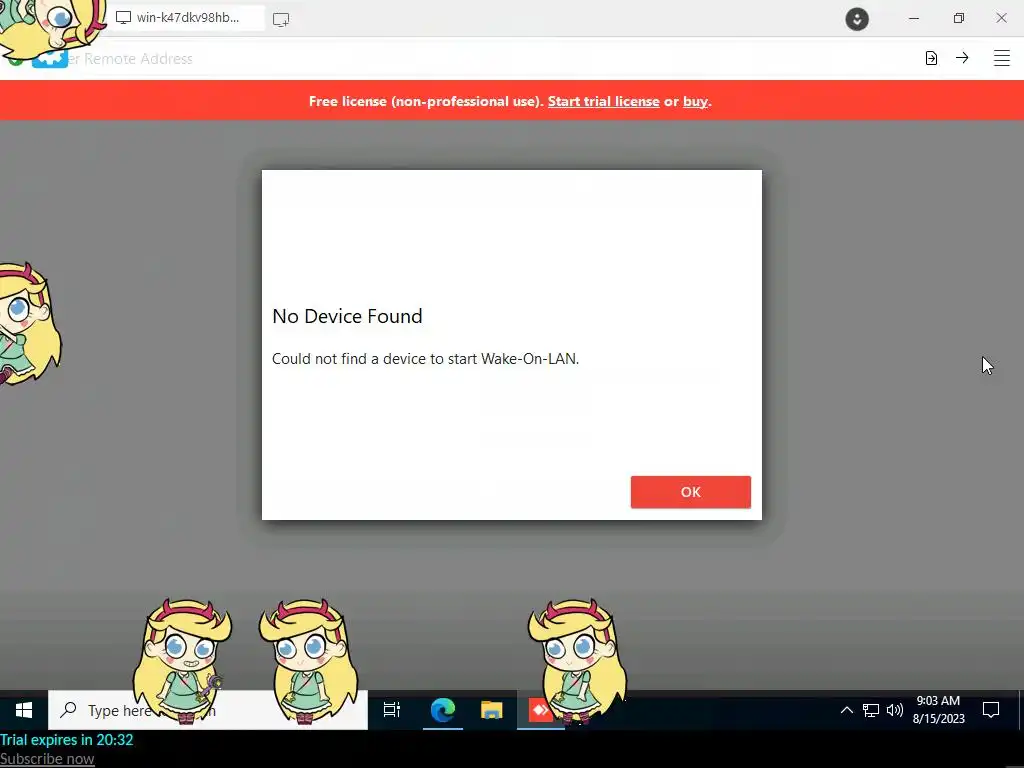Open the network status tray icon
Screen dimensions: 1024x768
(x=871, y=710)
